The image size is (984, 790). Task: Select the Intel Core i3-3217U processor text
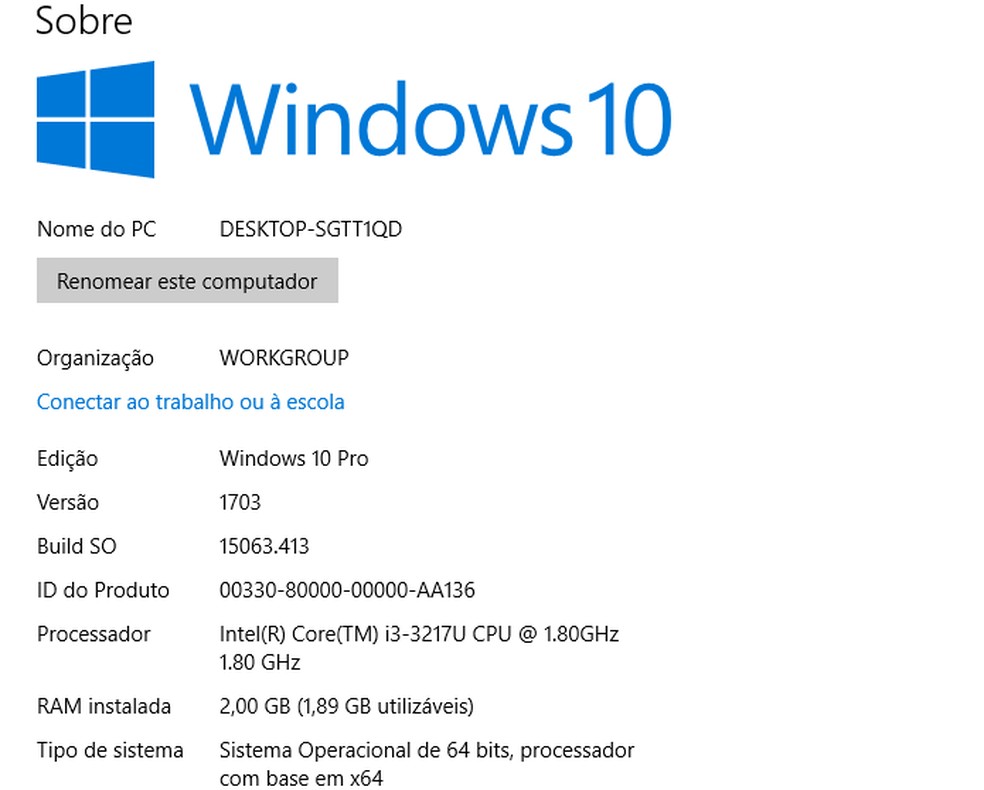pyautogui.click(x=419, y=648)
